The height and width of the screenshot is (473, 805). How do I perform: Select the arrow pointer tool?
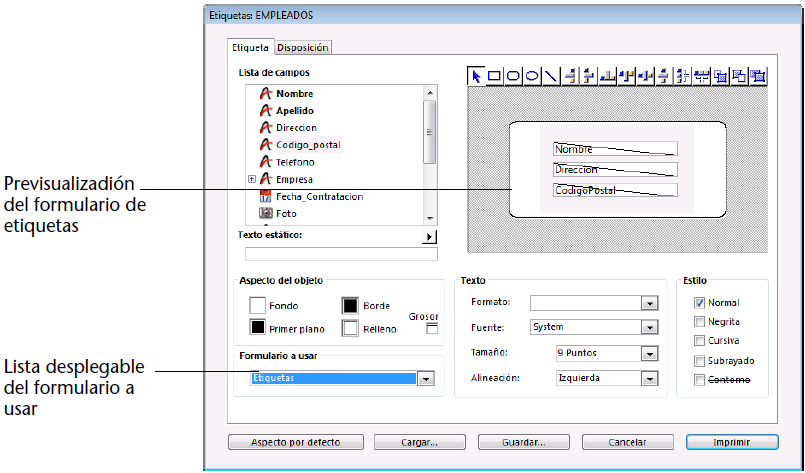(x=477, y=75)
